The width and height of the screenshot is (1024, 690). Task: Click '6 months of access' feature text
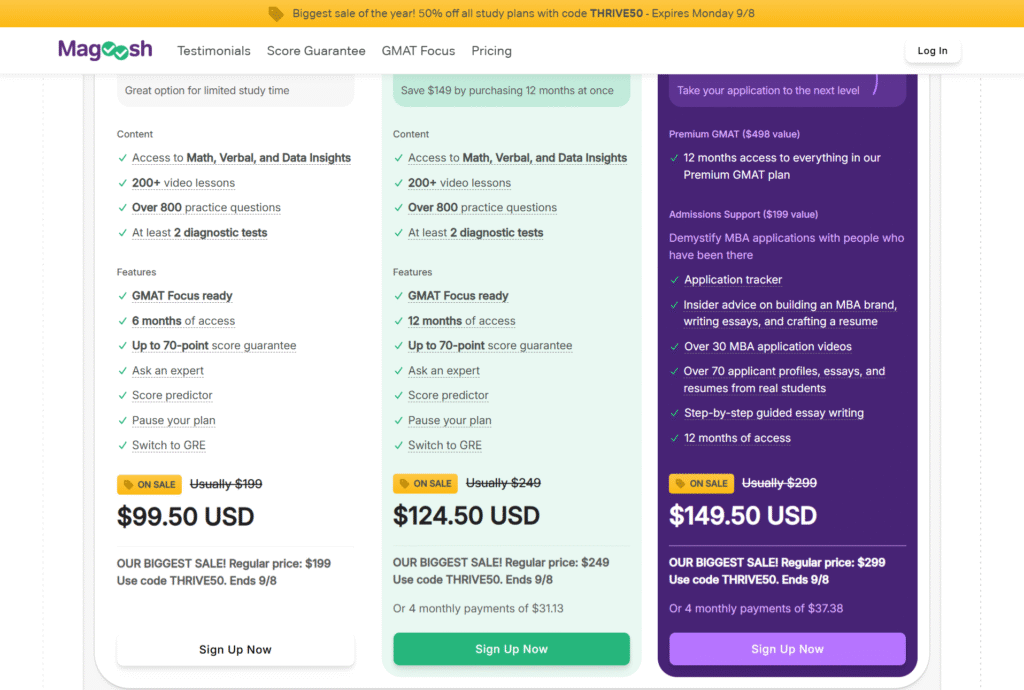(183, 321)
